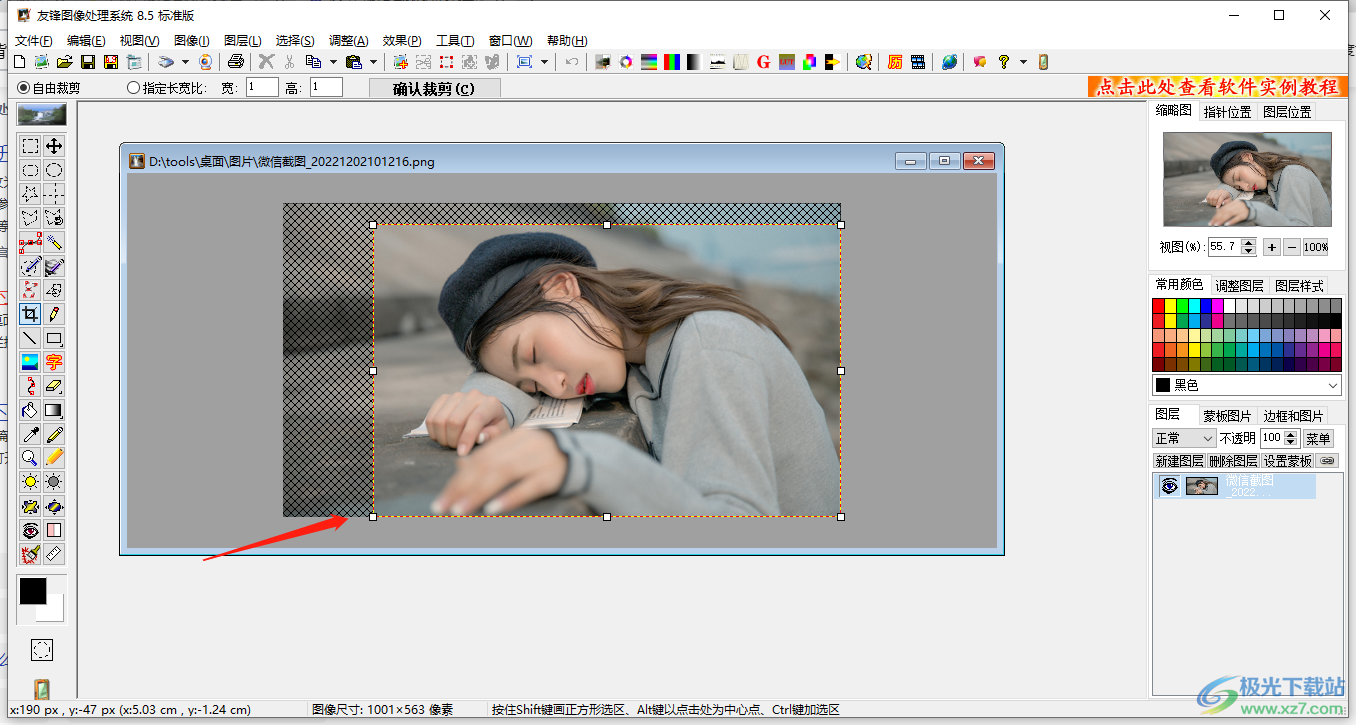The width and height of the screenshot is (1356, 725).
Task: Click the webcam capture toolbar icon
Action: coord(205,62)
